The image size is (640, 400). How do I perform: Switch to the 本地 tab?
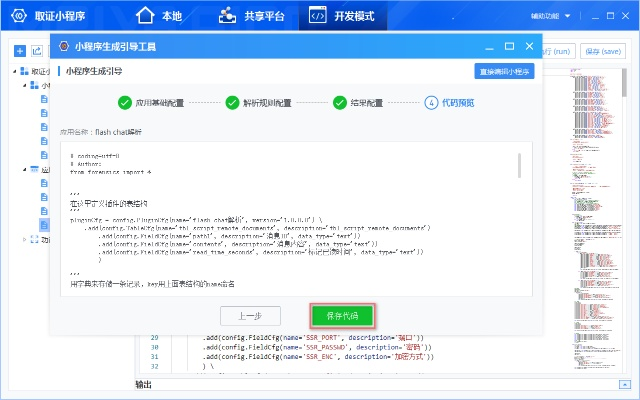coord(158,16)
